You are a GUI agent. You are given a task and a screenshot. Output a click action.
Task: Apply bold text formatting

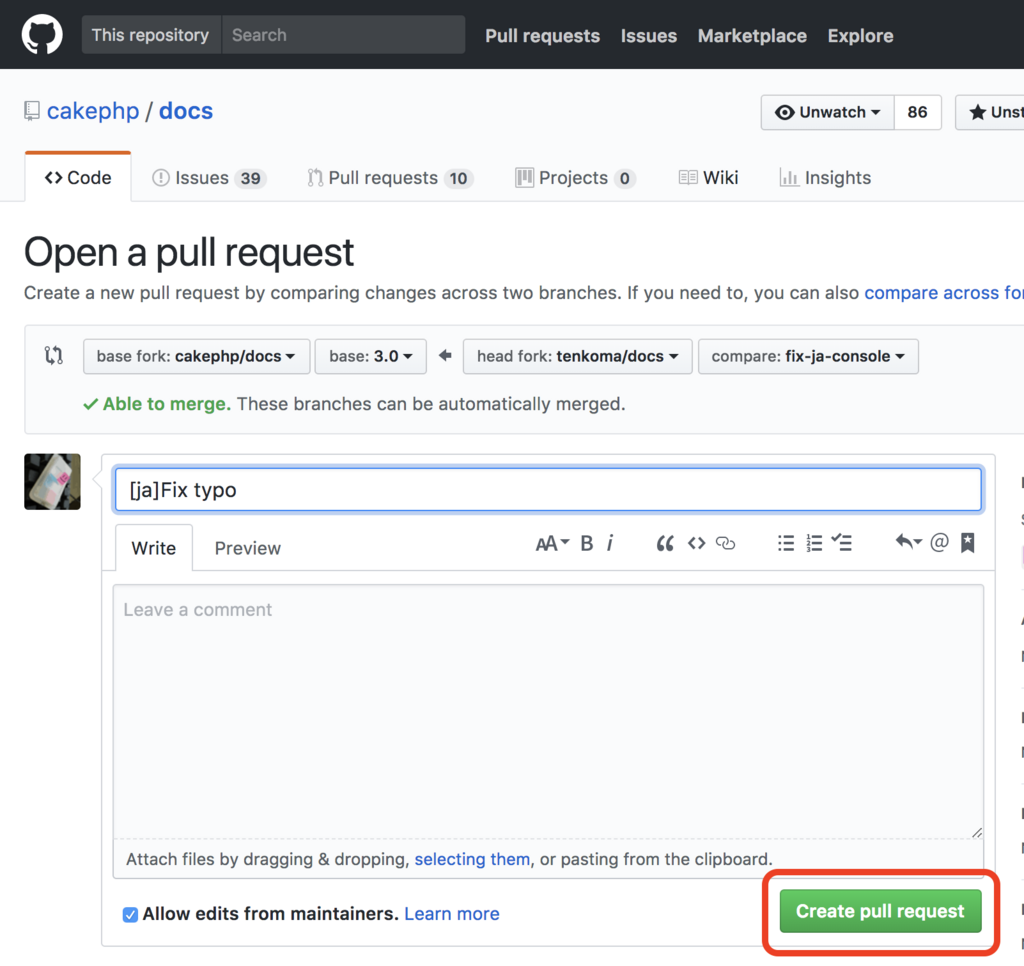pyautogui.click(x=587, y=543)
